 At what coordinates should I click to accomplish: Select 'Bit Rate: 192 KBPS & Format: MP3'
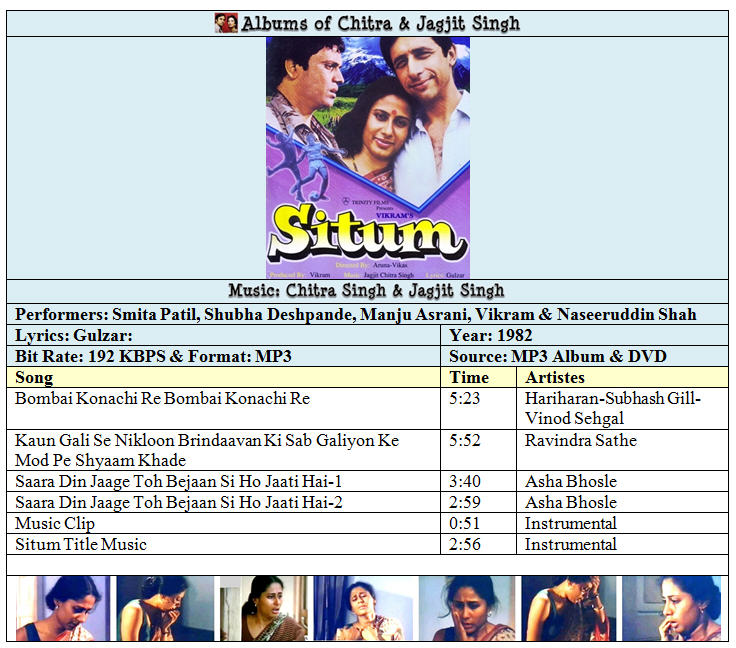(x=153, y=357)
